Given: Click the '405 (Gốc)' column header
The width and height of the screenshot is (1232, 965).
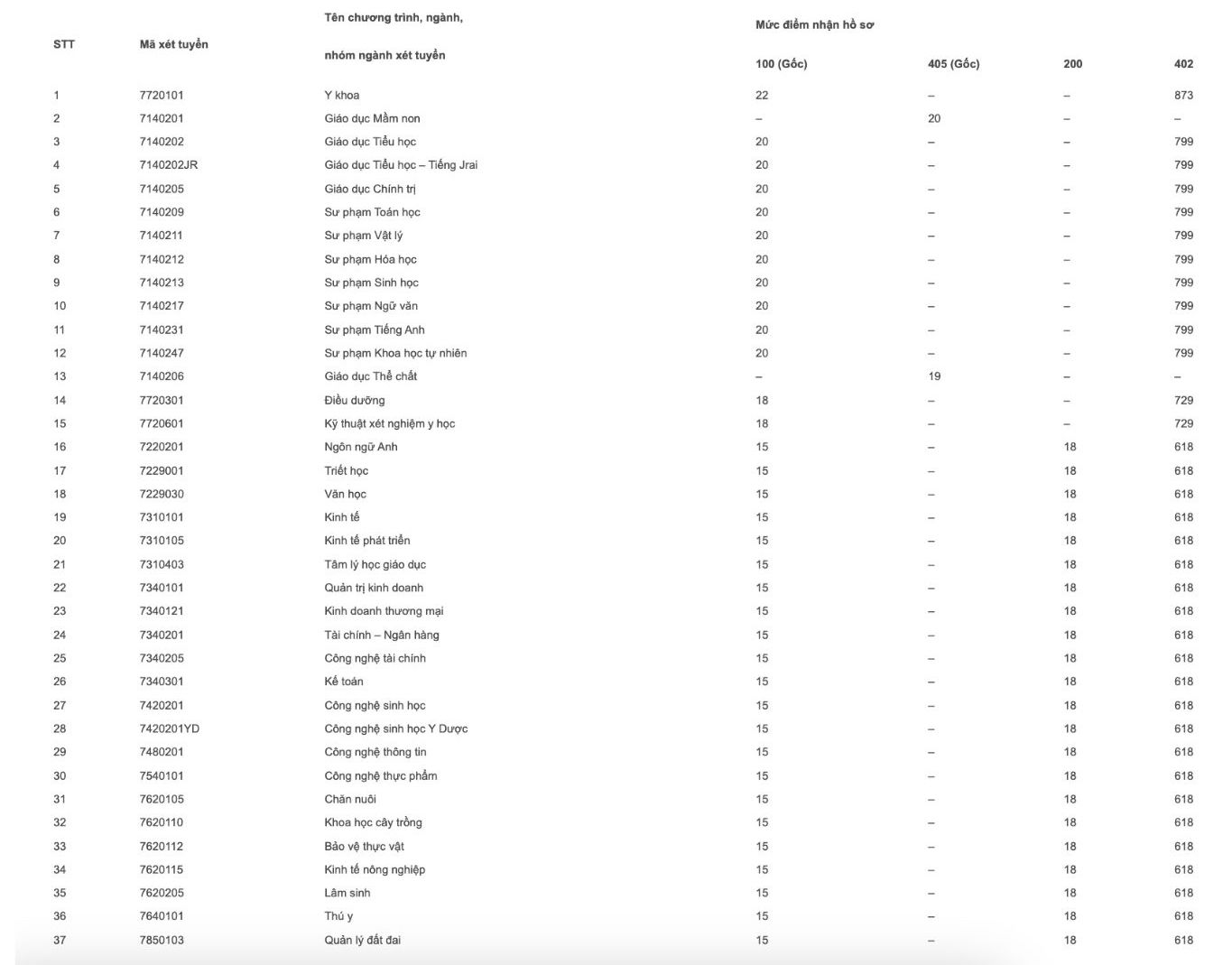Looking at the screenshot, I should (953, 64).
